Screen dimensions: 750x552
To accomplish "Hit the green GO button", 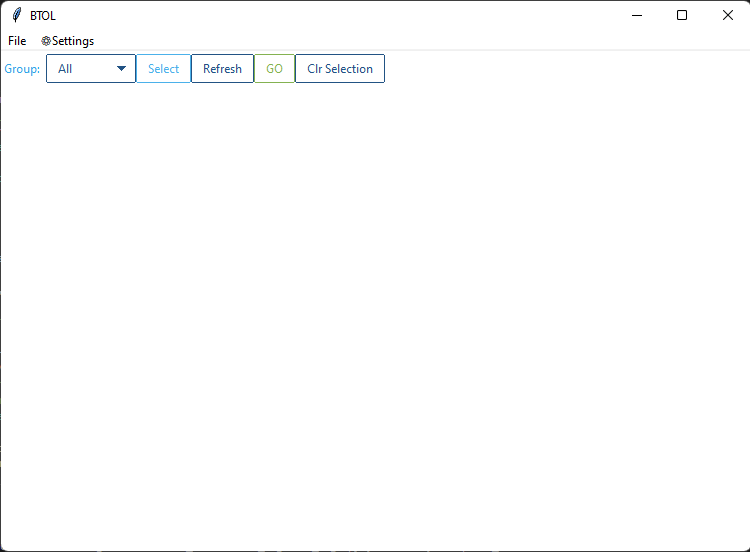I will [x=274, y=69].
